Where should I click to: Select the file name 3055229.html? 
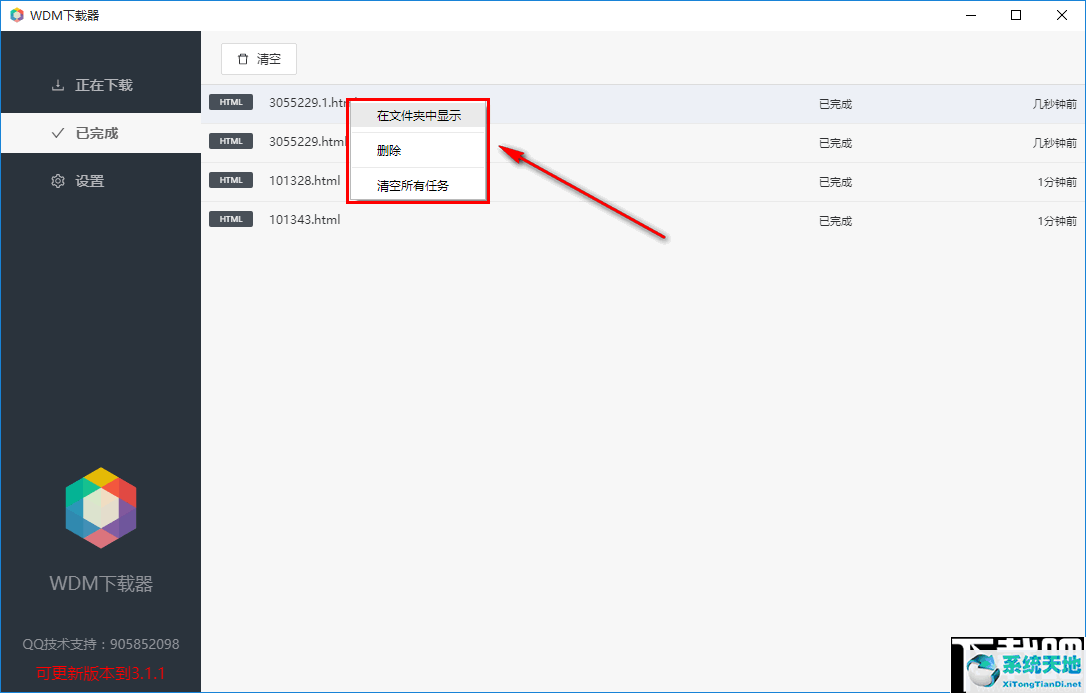(x=307, y=141)
